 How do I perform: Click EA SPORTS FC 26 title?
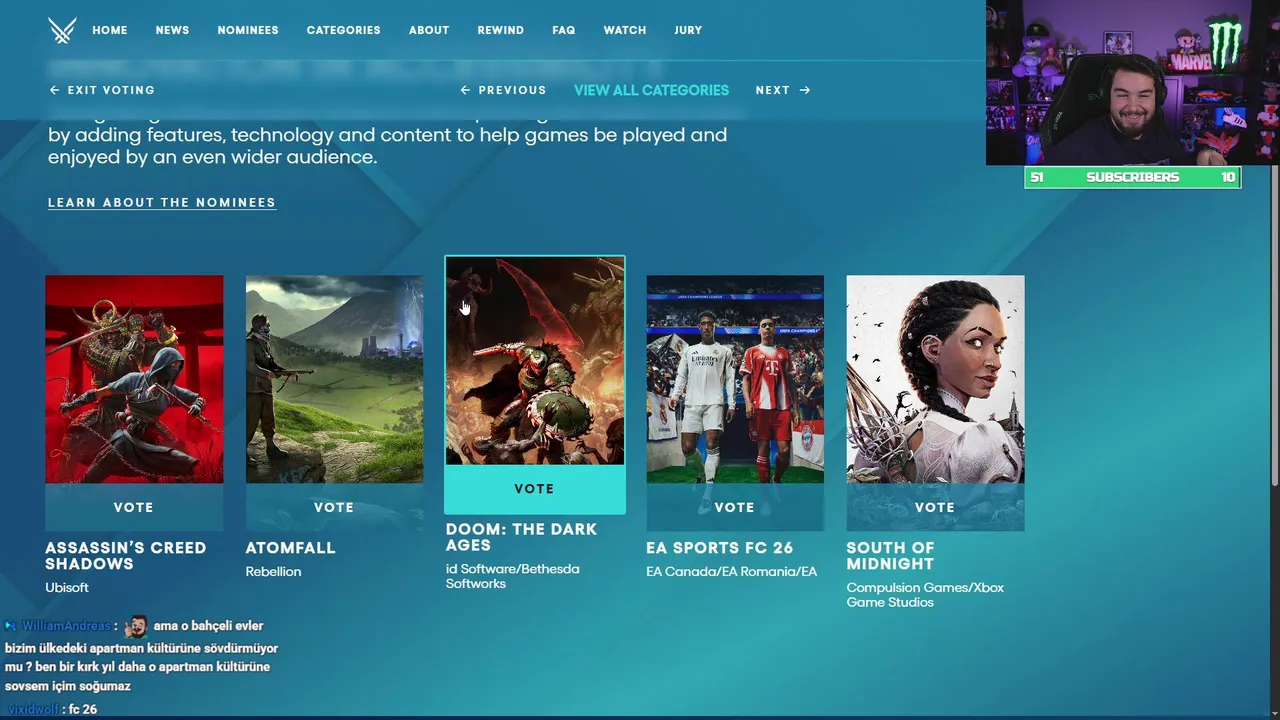720,548
